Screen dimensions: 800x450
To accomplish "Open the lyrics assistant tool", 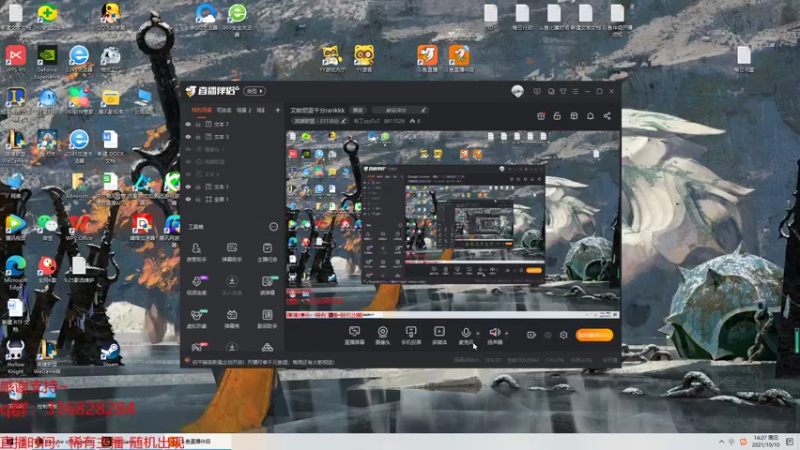I will 267,319.
